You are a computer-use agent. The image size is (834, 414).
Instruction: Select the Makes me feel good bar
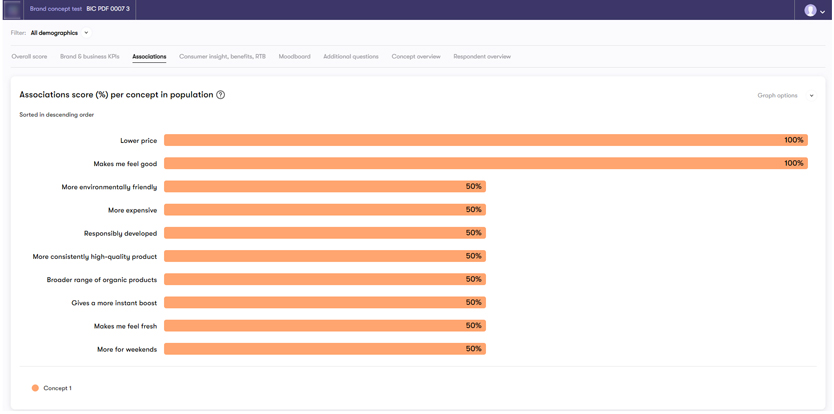(x=485, y=163)
